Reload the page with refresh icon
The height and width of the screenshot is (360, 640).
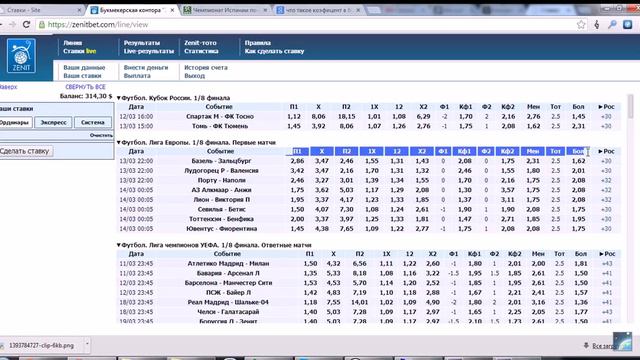click(27, 24)
